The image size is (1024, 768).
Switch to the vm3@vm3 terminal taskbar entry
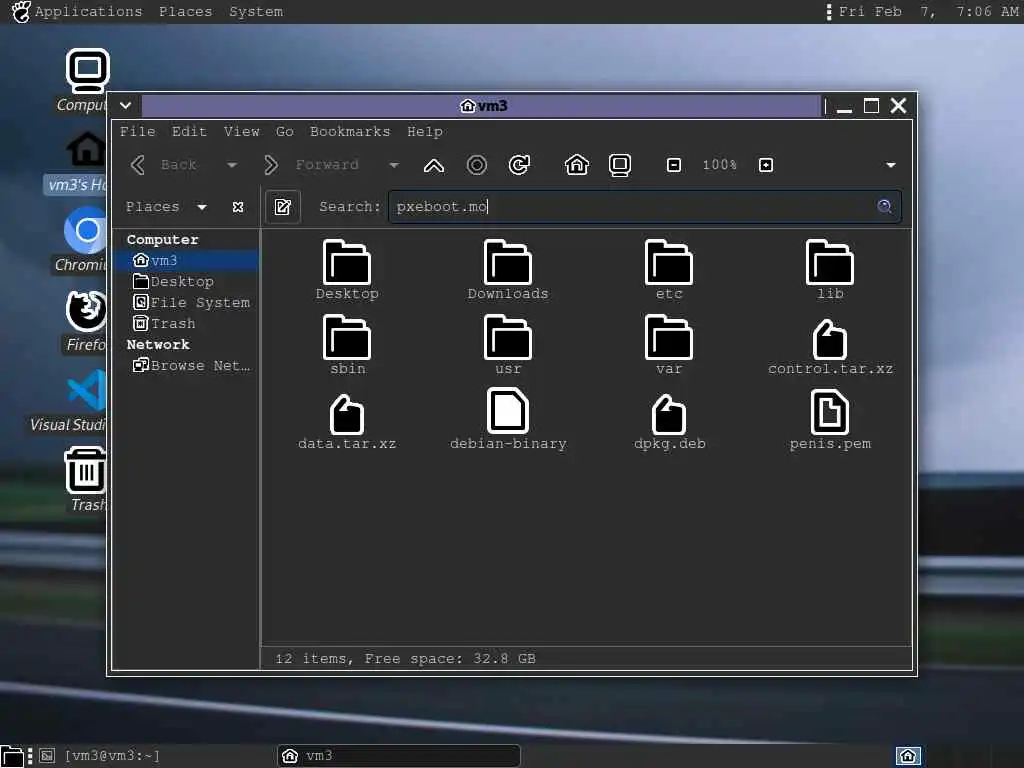pos(101,756)
